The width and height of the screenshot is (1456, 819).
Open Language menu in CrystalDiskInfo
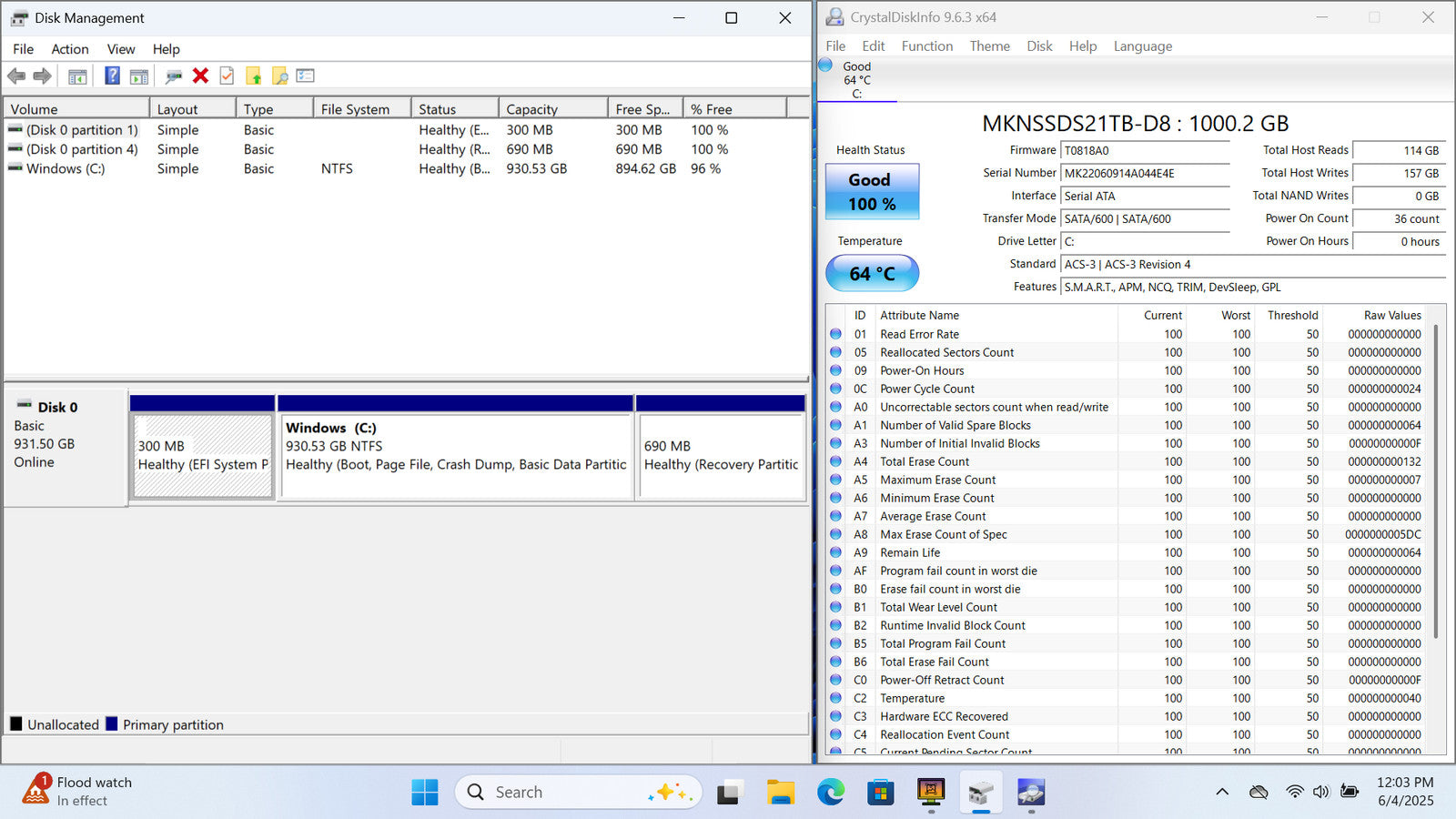point(1143,46)
